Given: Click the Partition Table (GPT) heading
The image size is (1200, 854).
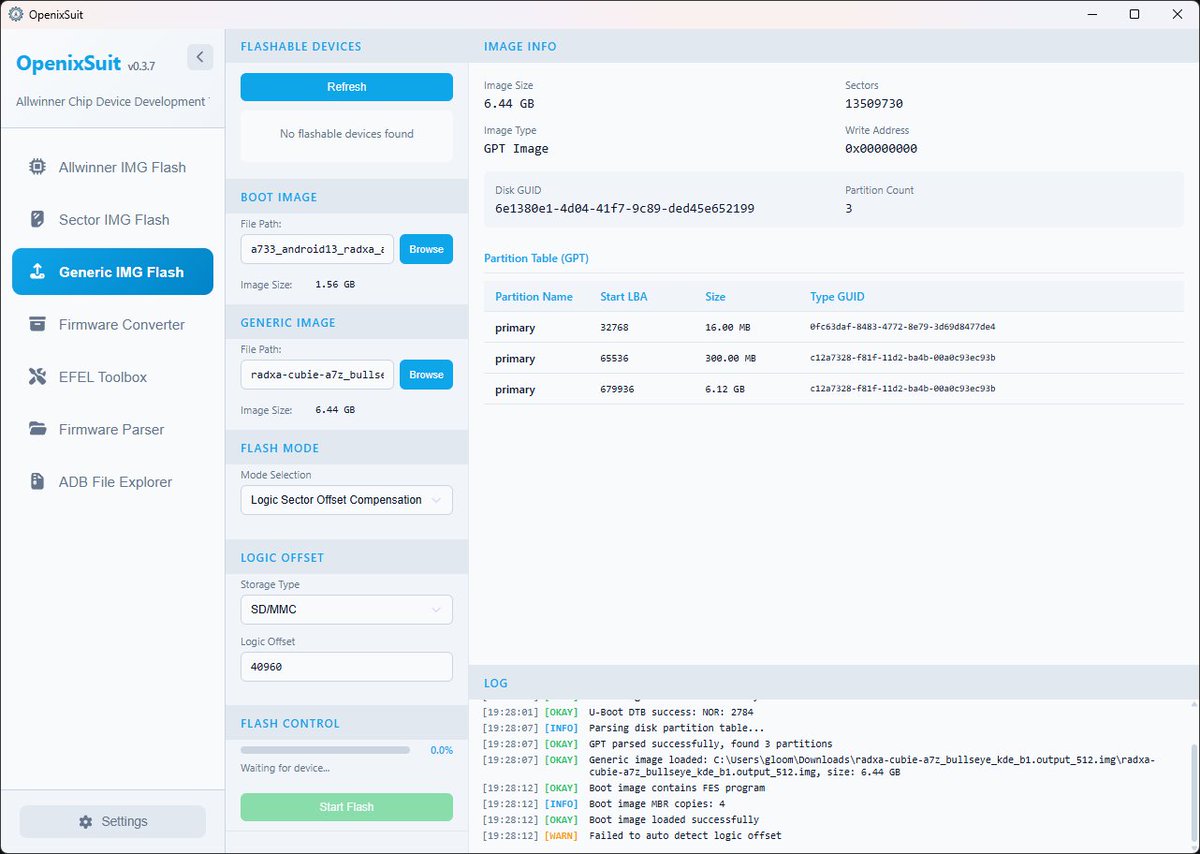Looking at the screenshot, I should pyautogui.click(x=536, y=258).
